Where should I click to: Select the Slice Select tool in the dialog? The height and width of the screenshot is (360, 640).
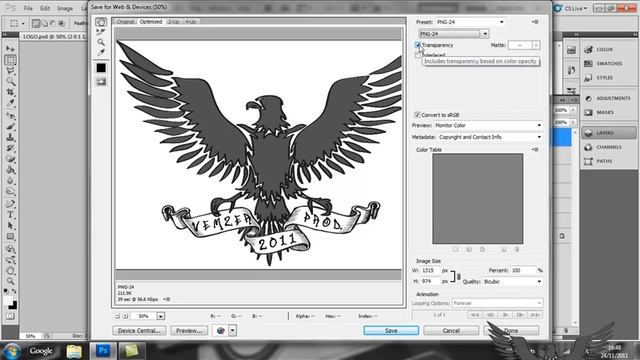(101, 32)
